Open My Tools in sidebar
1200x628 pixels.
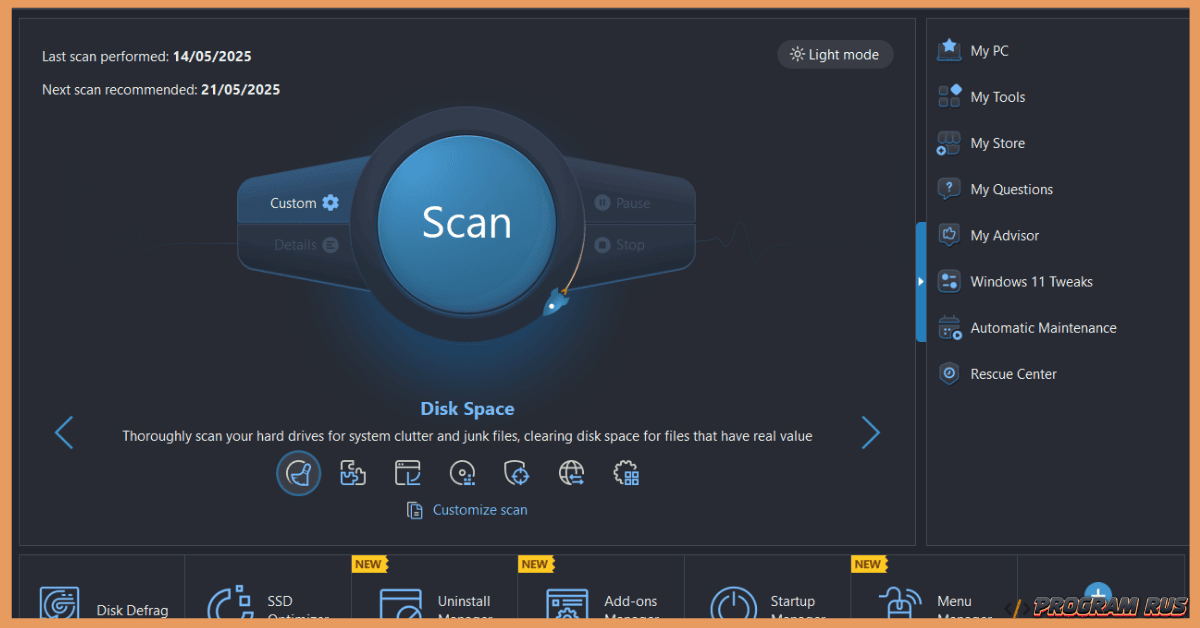coord(997,97)
